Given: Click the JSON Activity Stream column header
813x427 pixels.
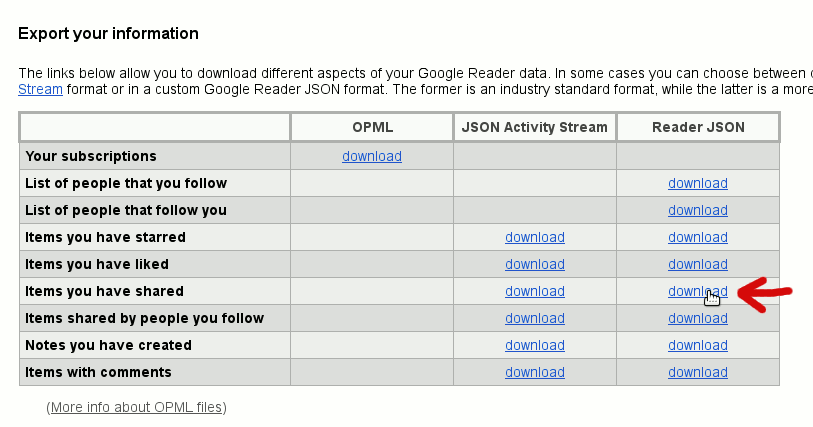Looking at the screenshot, I should 534,127.
